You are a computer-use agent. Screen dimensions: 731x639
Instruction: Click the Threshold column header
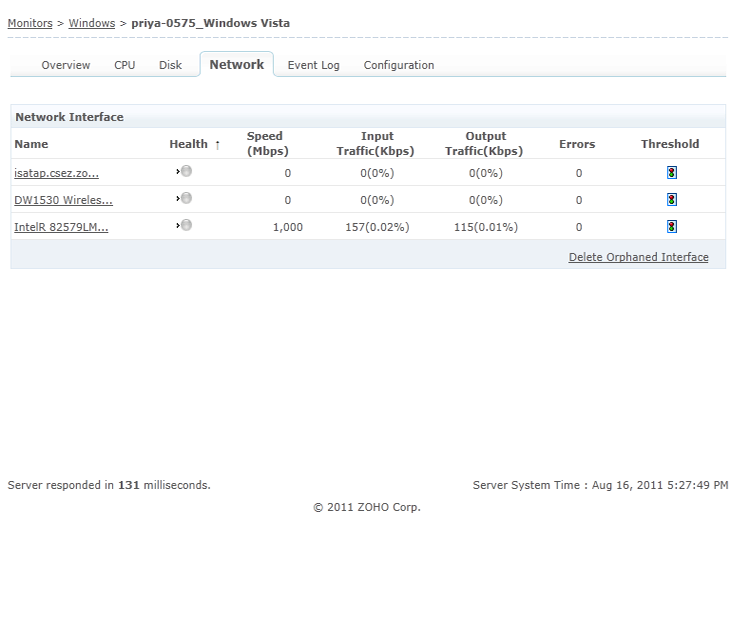[x=670, y=144]
